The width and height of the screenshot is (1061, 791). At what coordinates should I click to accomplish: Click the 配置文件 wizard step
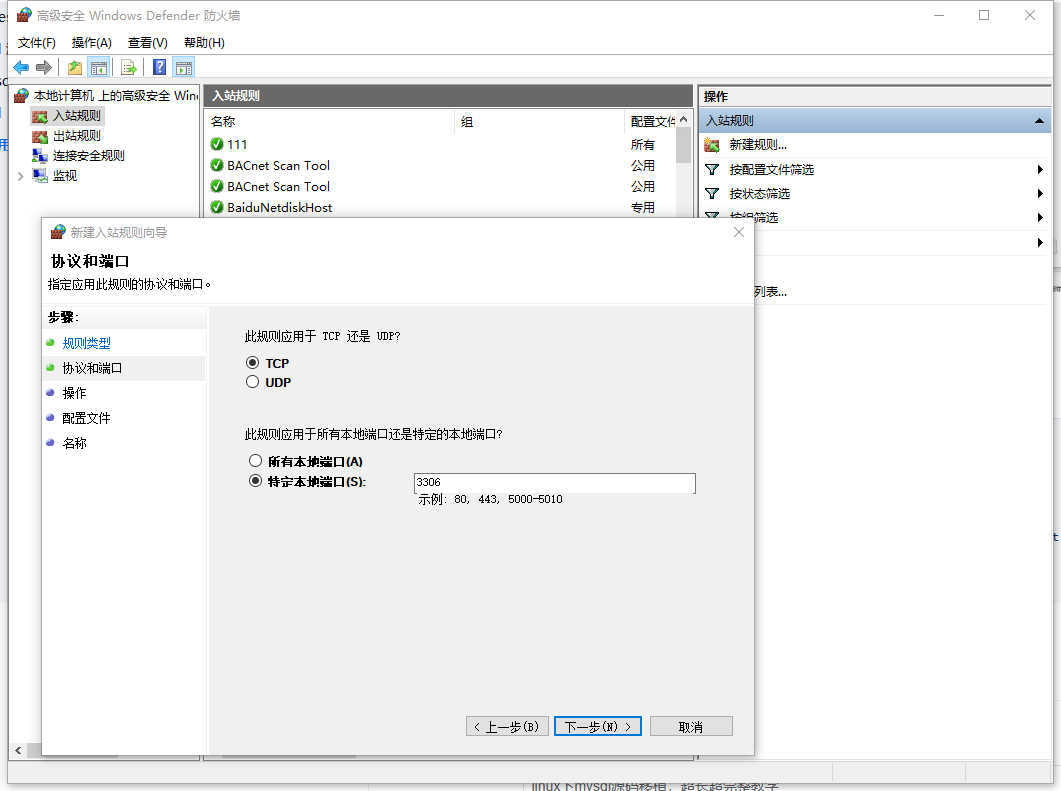point(86,418)
